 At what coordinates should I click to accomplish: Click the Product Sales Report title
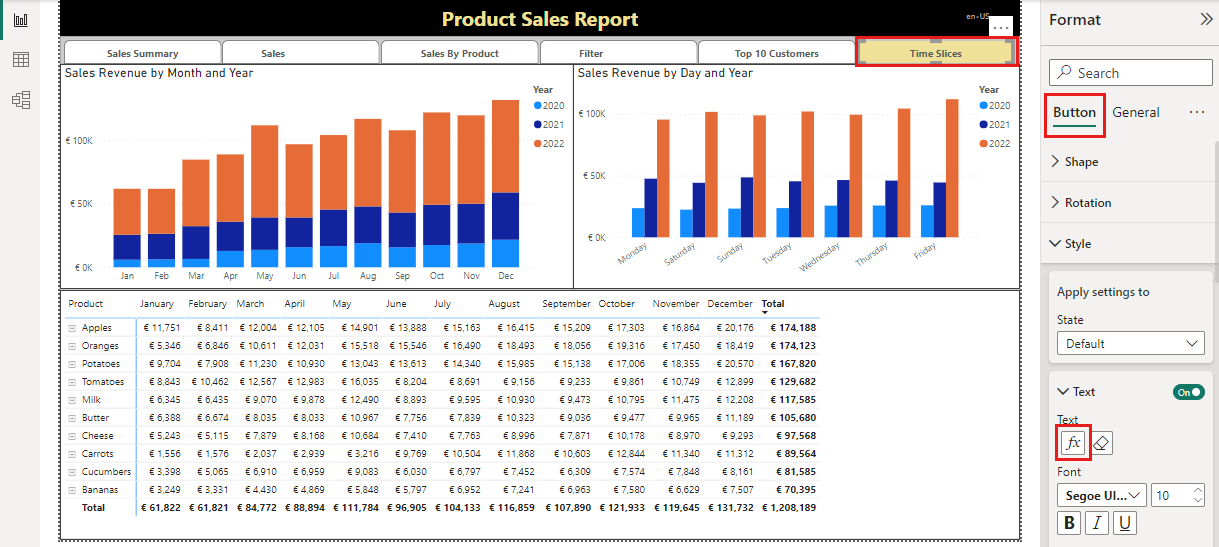tap(540, 19)
